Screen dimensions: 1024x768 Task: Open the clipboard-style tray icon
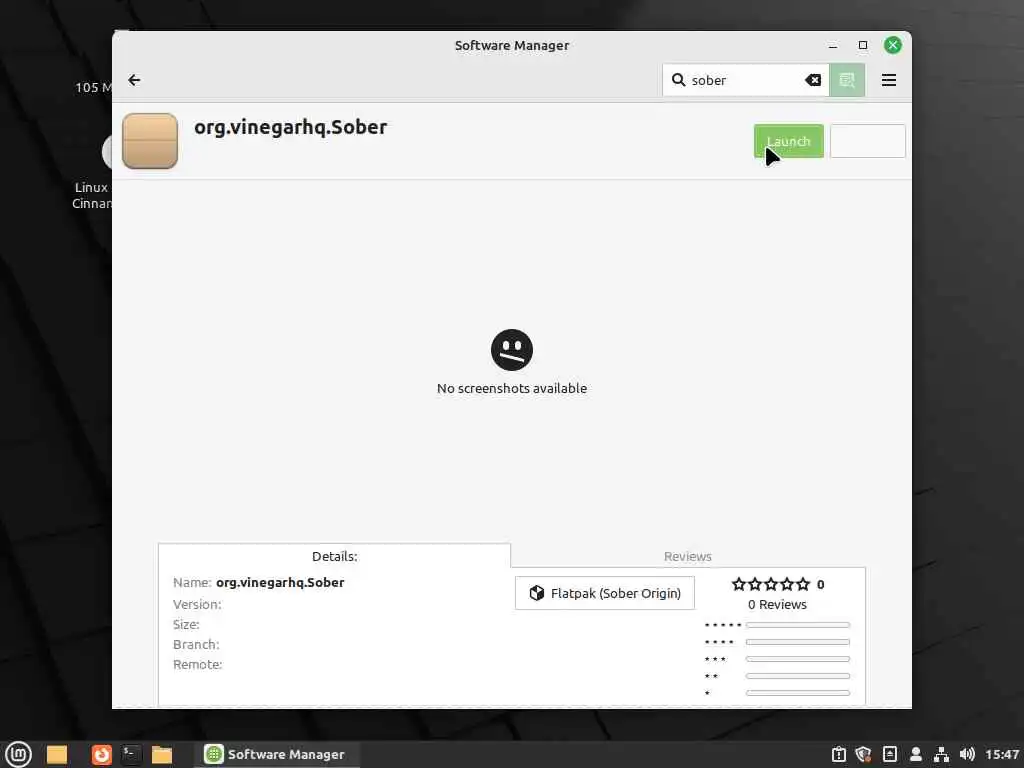839,754
